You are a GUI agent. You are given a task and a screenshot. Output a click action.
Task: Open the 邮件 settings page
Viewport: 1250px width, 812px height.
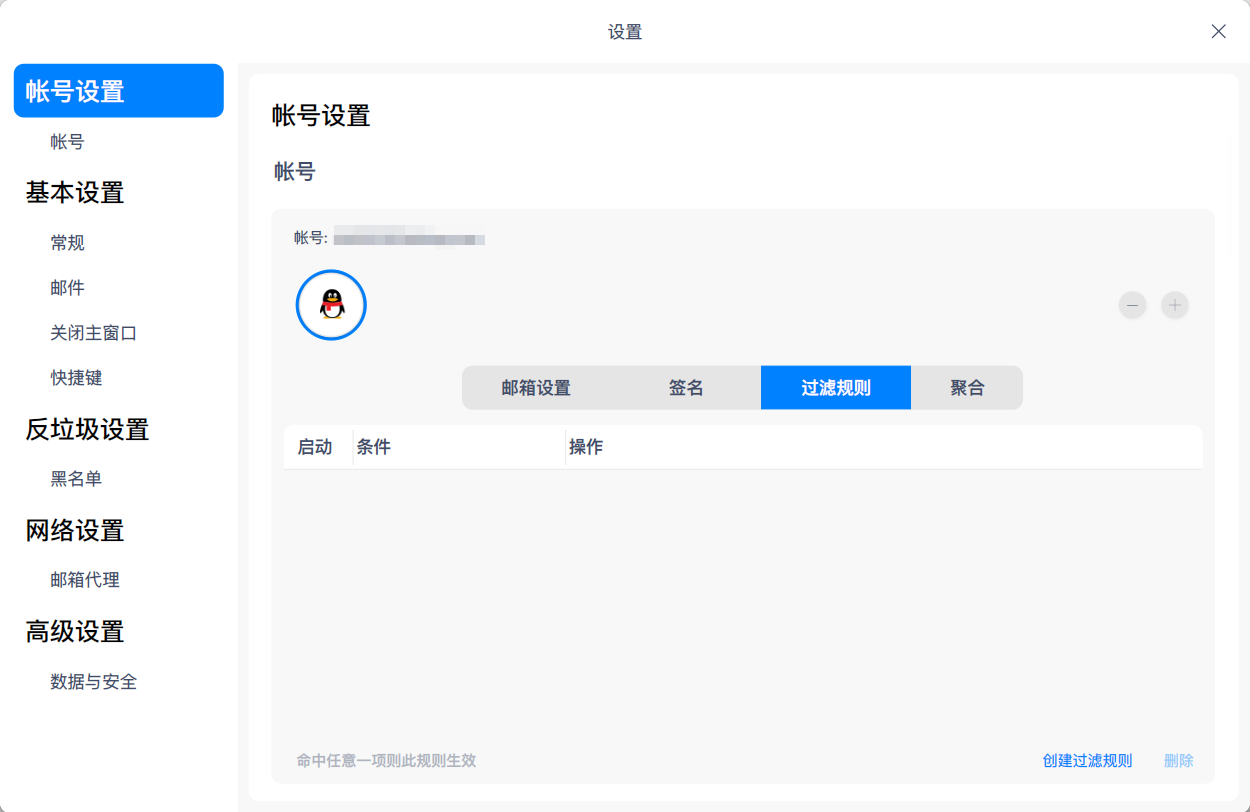[67, 287]
